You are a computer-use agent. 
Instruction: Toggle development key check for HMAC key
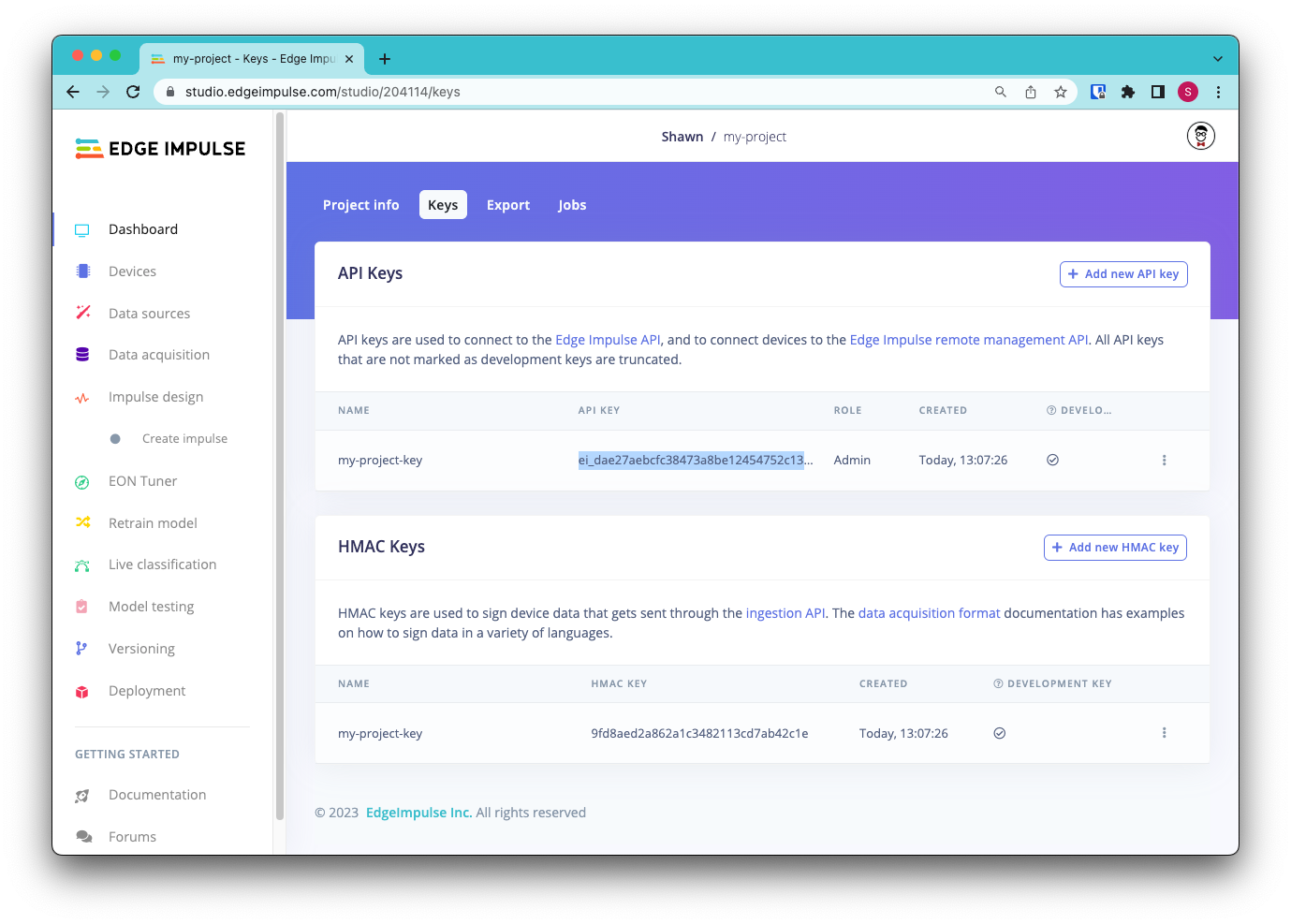[x=1000, y=733]
